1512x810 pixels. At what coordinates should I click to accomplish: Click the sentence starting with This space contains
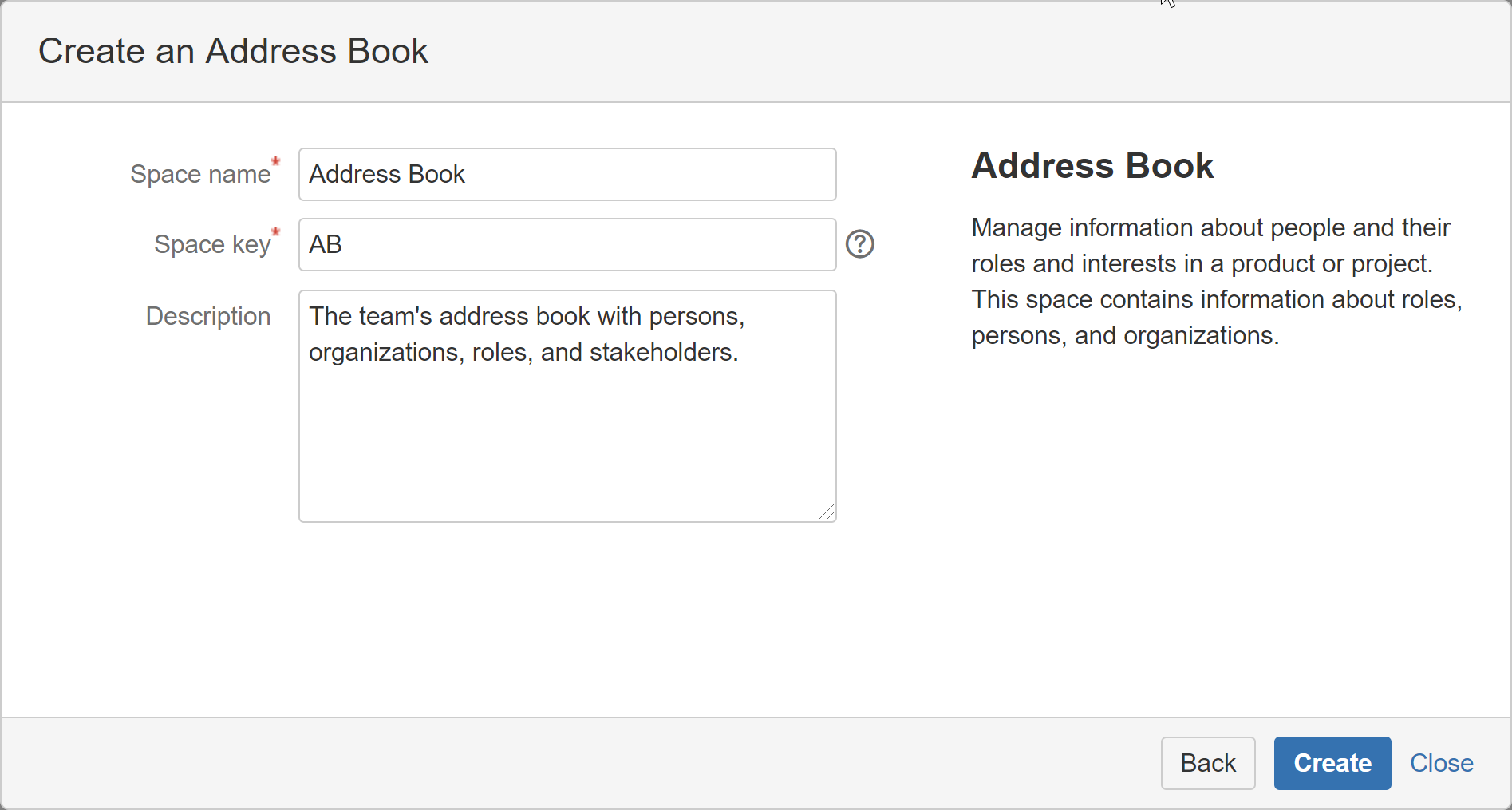pos(1216,300)
